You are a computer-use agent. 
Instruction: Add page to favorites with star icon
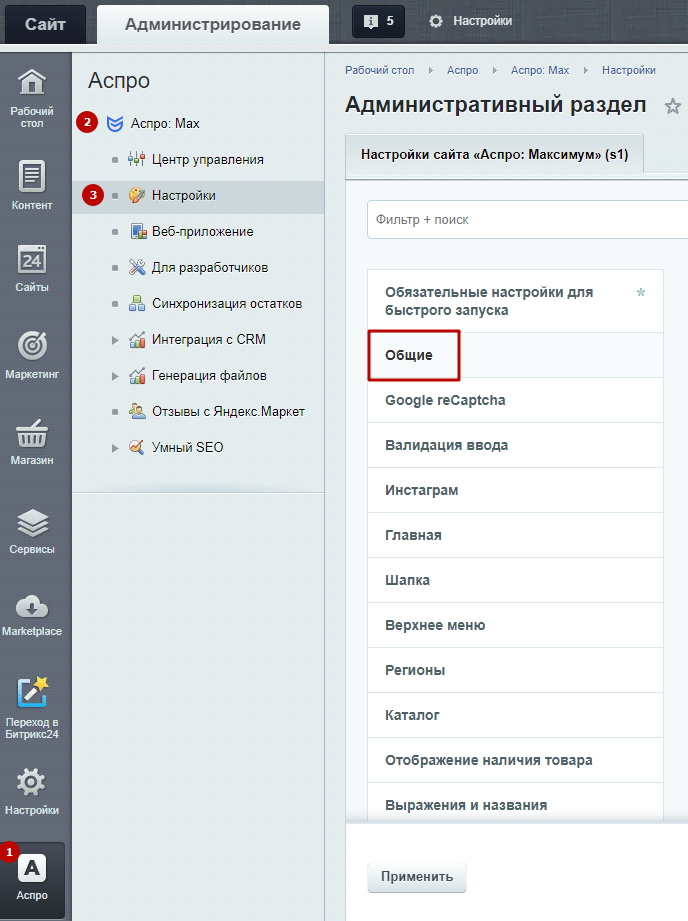(673, 106)
